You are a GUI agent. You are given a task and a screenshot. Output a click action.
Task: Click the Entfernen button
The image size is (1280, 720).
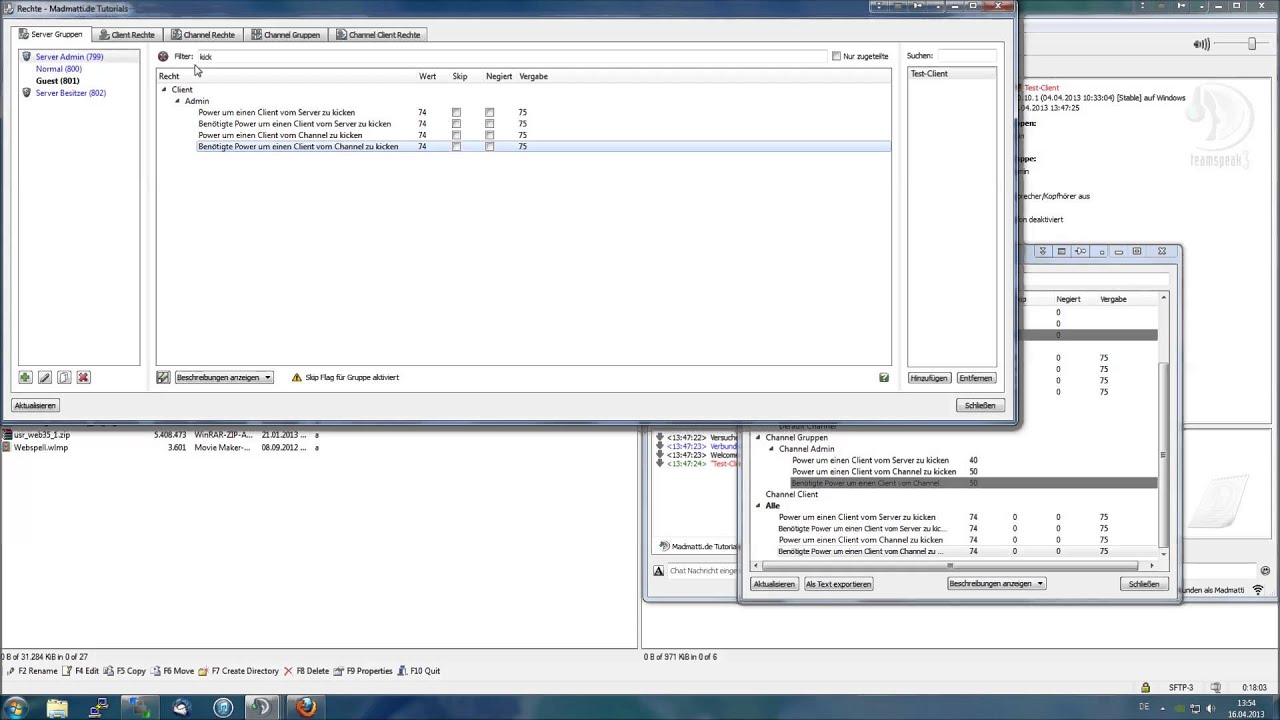tap(975, 378)
